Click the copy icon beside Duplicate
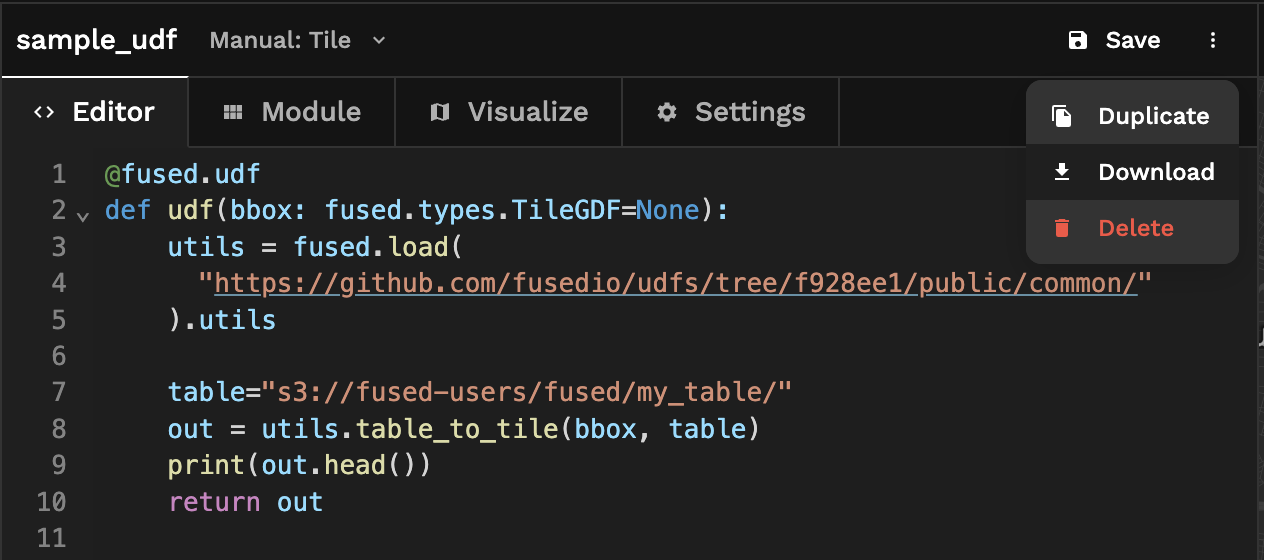The width and height of the screenshot is (1264, 560). pos(1062,116)
